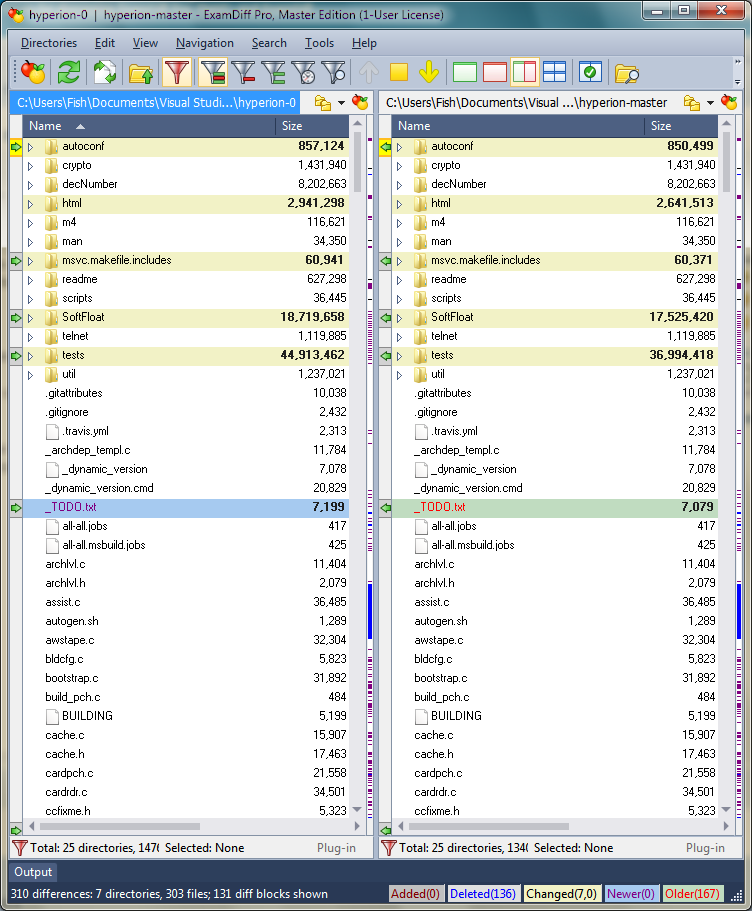Click the right pane scroll down arrow
752x911 pixels.
(726, 809)
